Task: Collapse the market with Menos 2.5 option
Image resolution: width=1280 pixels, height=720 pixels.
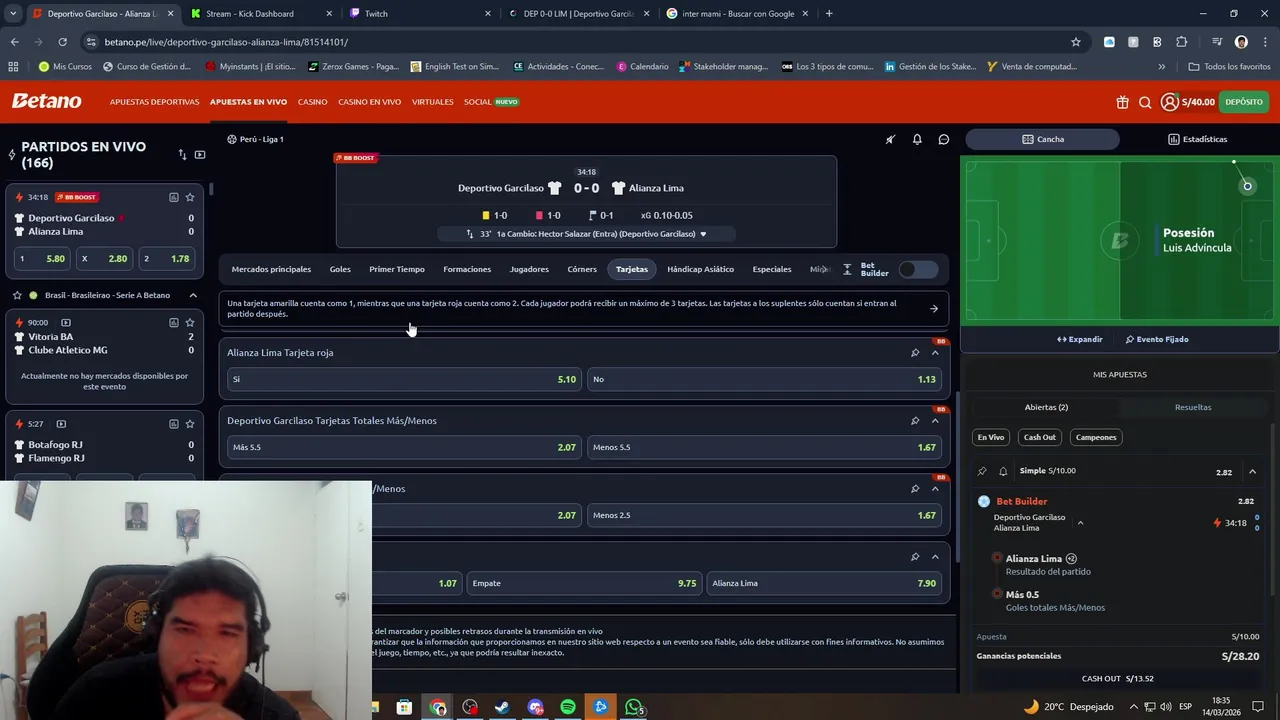Action: pos(935,489)
